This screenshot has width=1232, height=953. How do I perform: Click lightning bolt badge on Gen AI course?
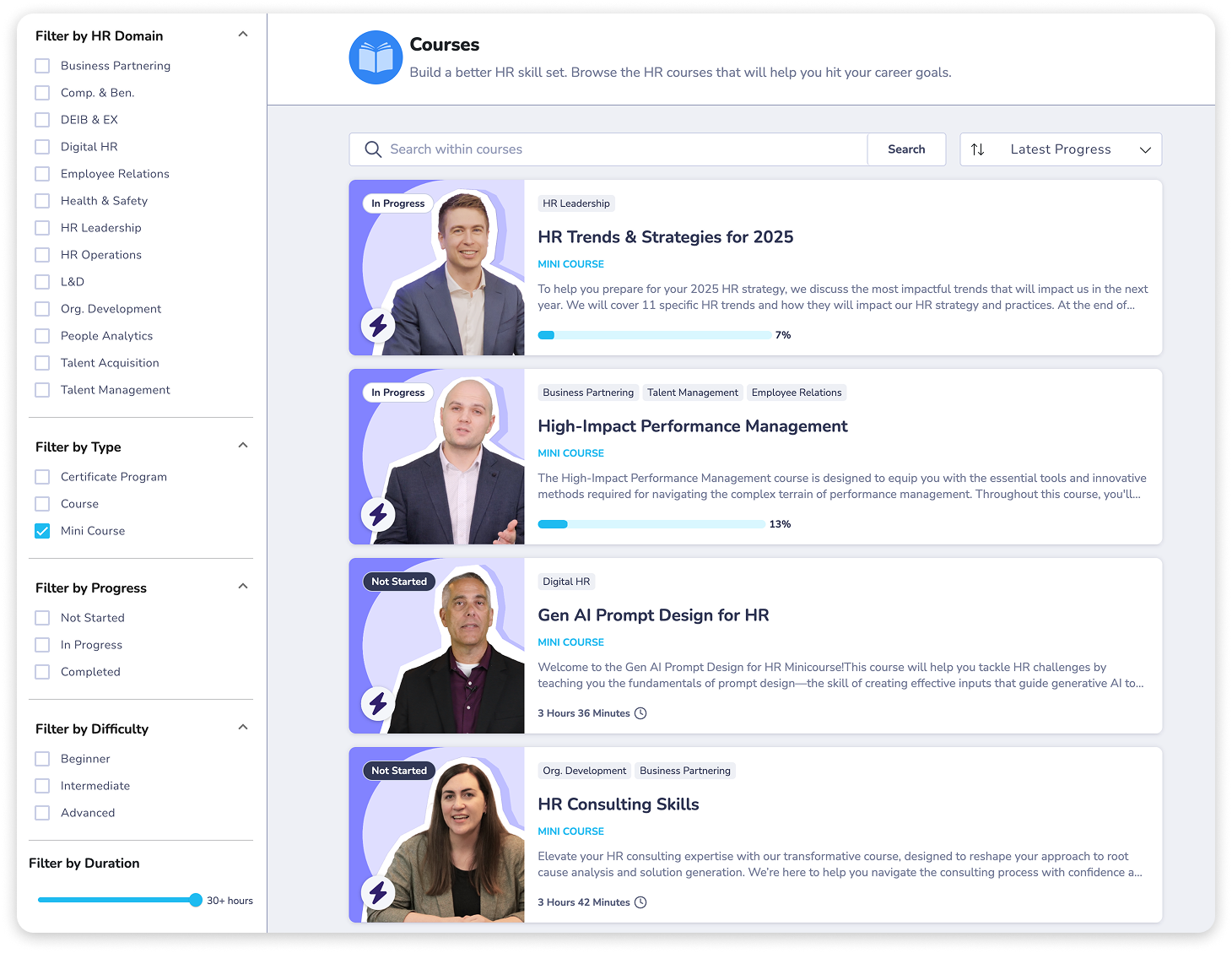[378, 703]
